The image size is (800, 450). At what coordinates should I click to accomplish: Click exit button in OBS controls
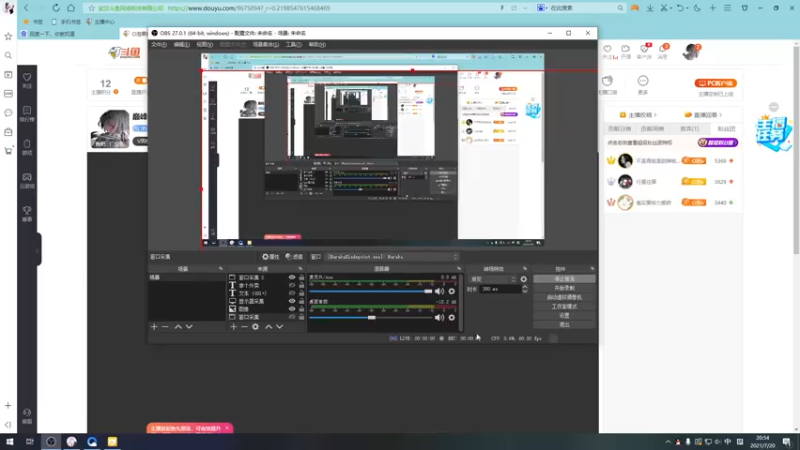tap(564, 324)
